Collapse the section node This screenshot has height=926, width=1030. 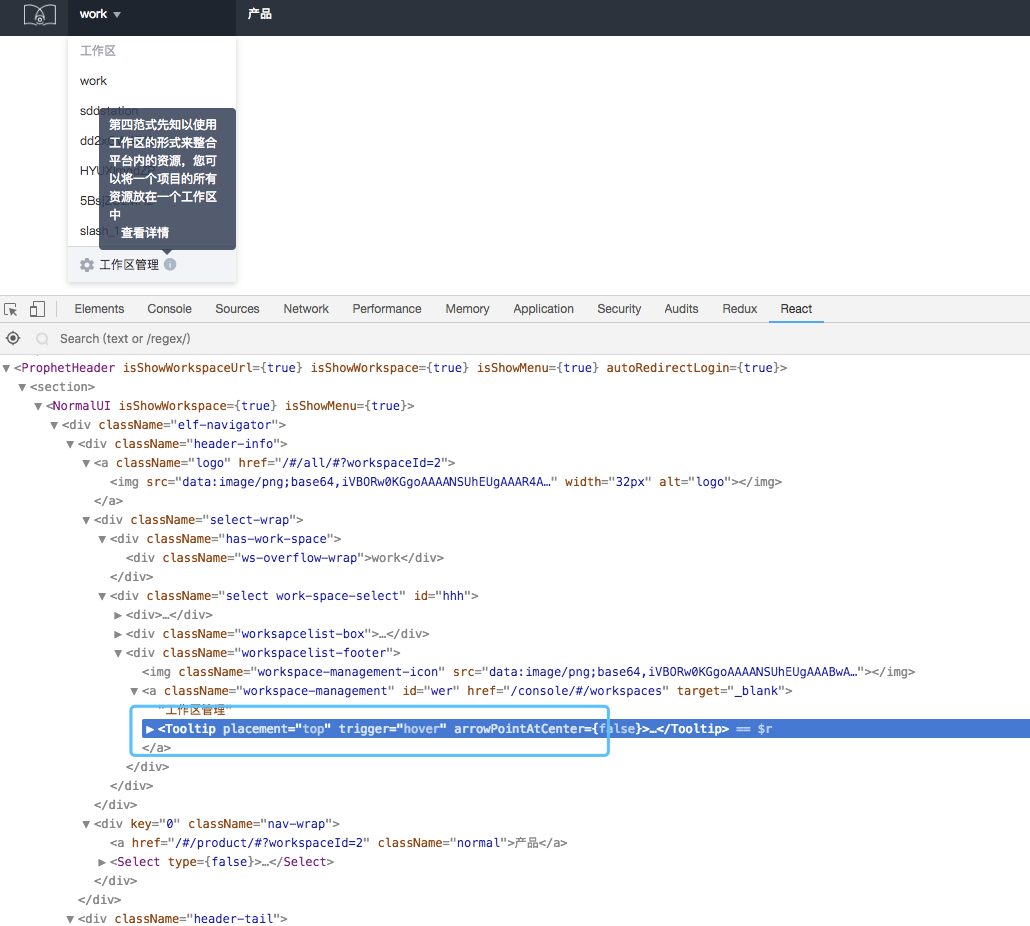22,387
